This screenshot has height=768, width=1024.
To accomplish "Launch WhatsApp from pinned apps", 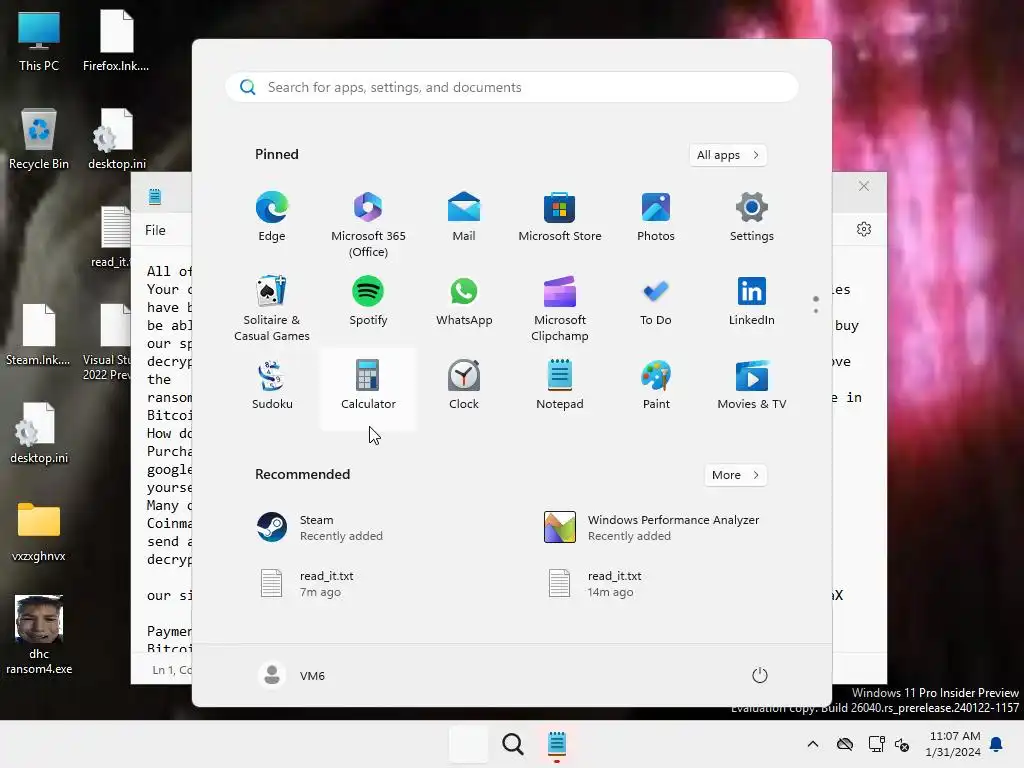I will coord(464,302).
